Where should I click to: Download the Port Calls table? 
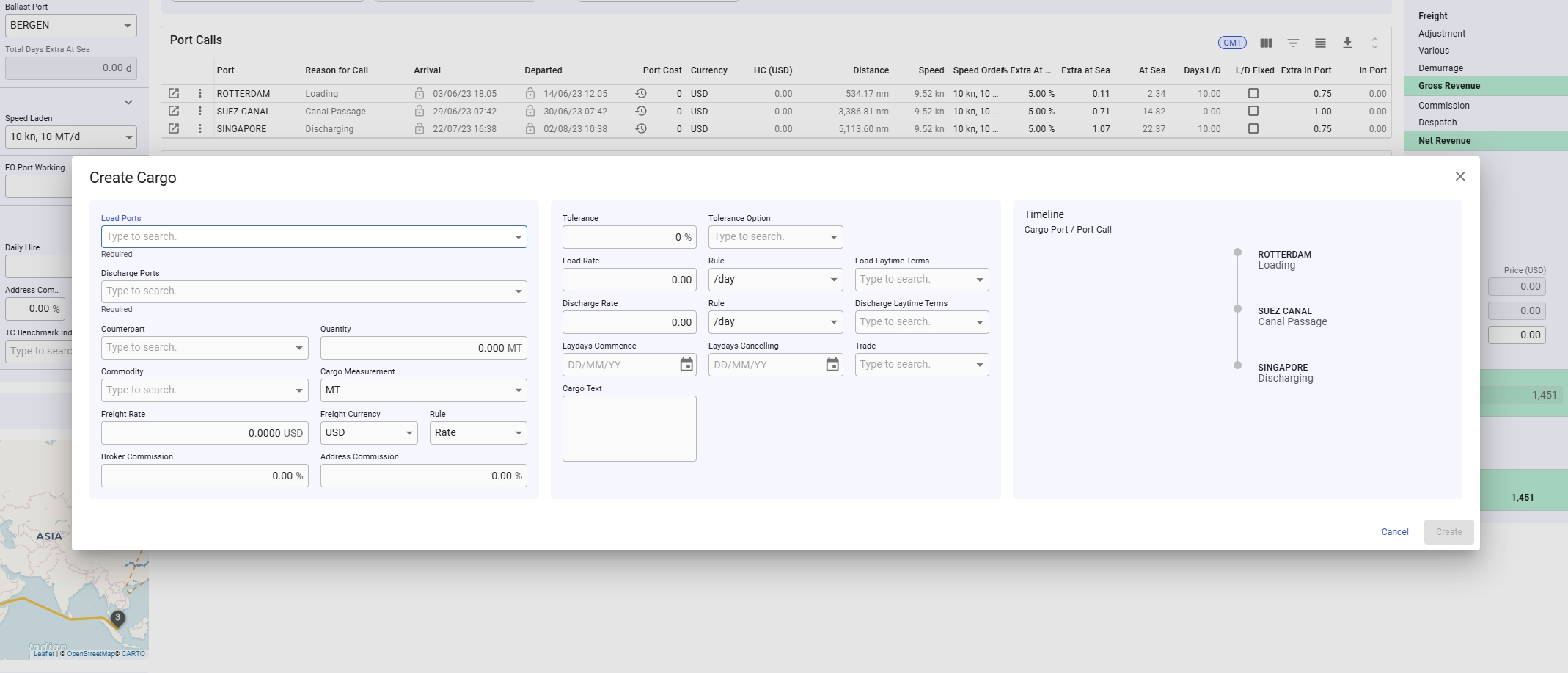pos(1347,43)
